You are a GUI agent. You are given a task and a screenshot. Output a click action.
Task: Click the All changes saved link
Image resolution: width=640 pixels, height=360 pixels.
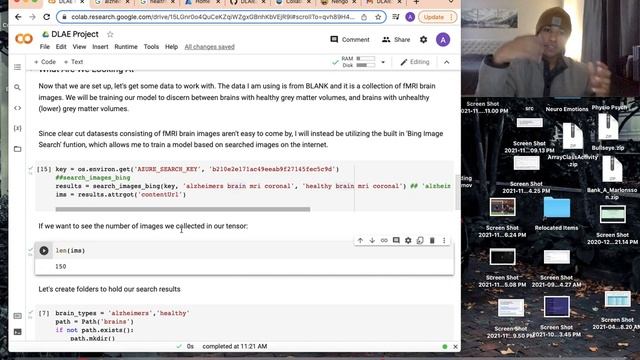point(209,47)
